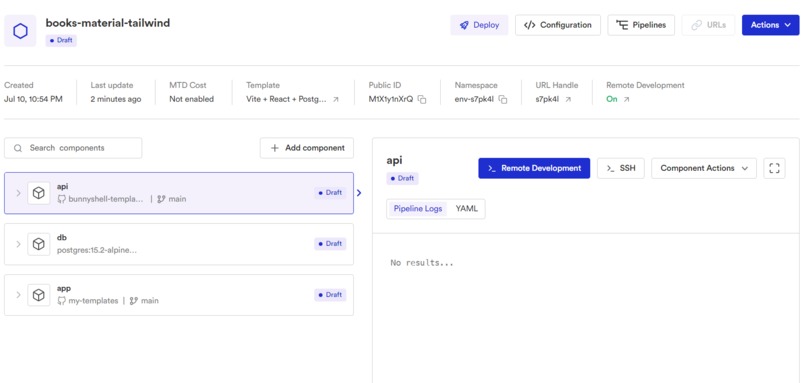Open the Component Actions dropdown

click(704, 168)
